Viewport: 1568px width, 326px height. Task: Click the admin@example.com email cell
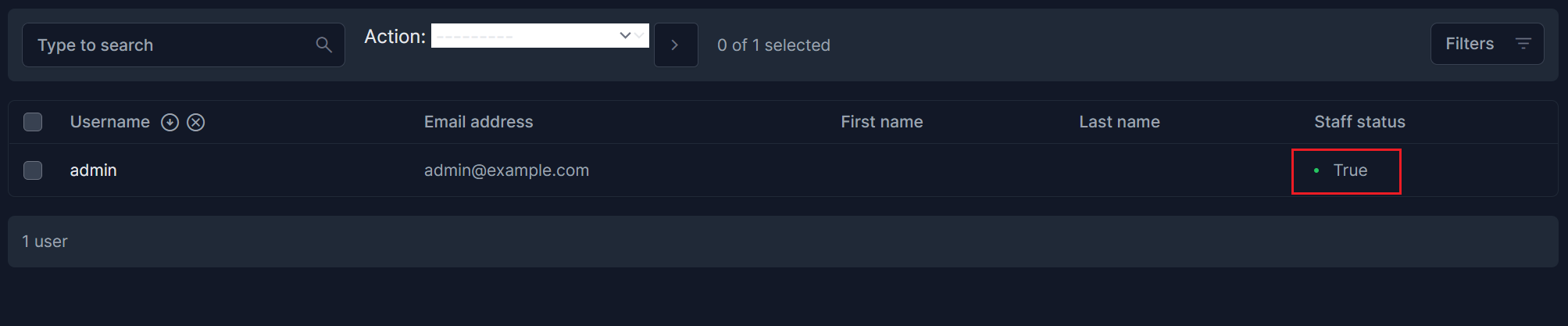click(x=506, y=170)
